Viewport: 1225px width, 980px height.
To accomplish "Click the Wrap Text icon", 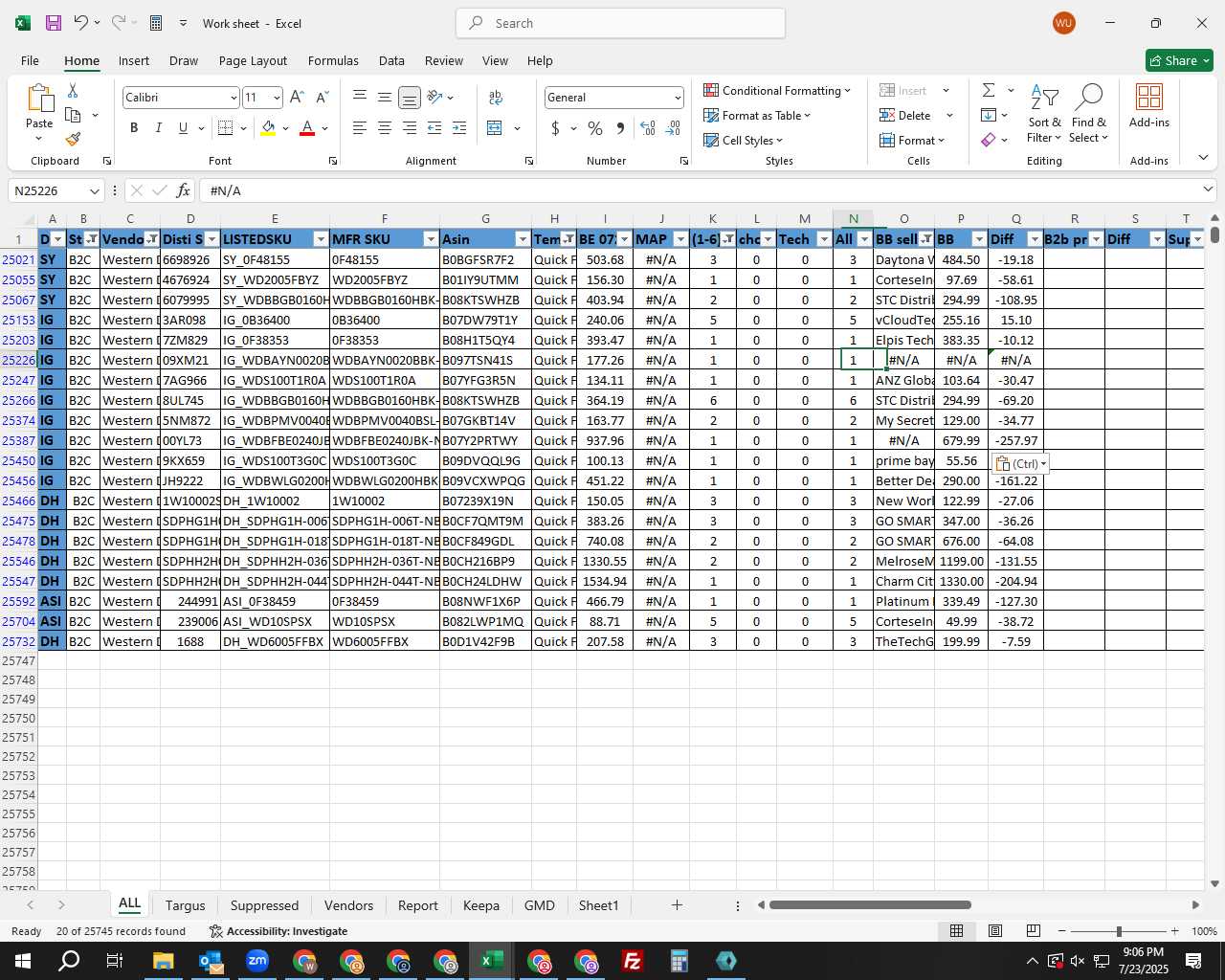I will pos(496,98).
